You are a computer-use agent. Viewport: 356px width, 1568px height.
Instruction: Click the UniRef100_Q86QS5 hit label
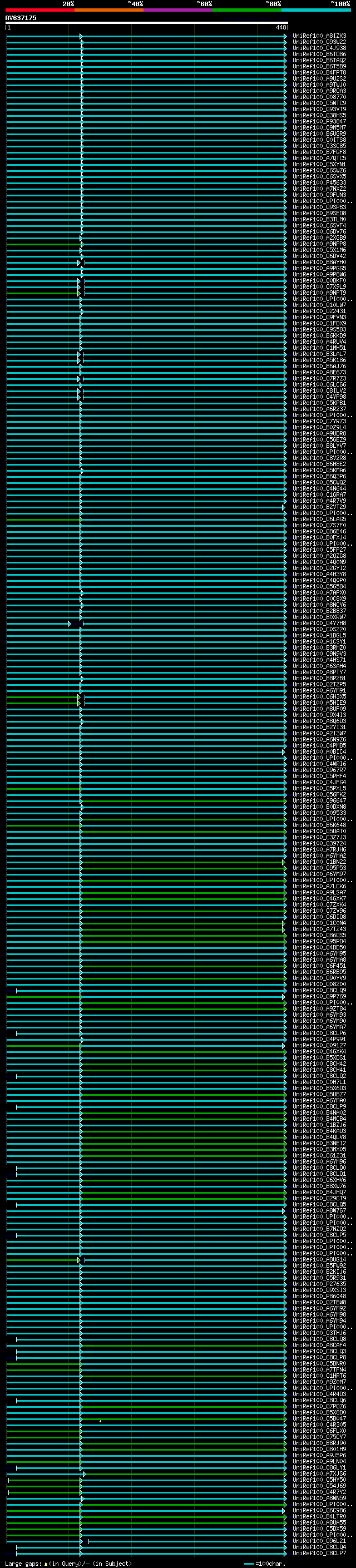click(x=319, y=935)
